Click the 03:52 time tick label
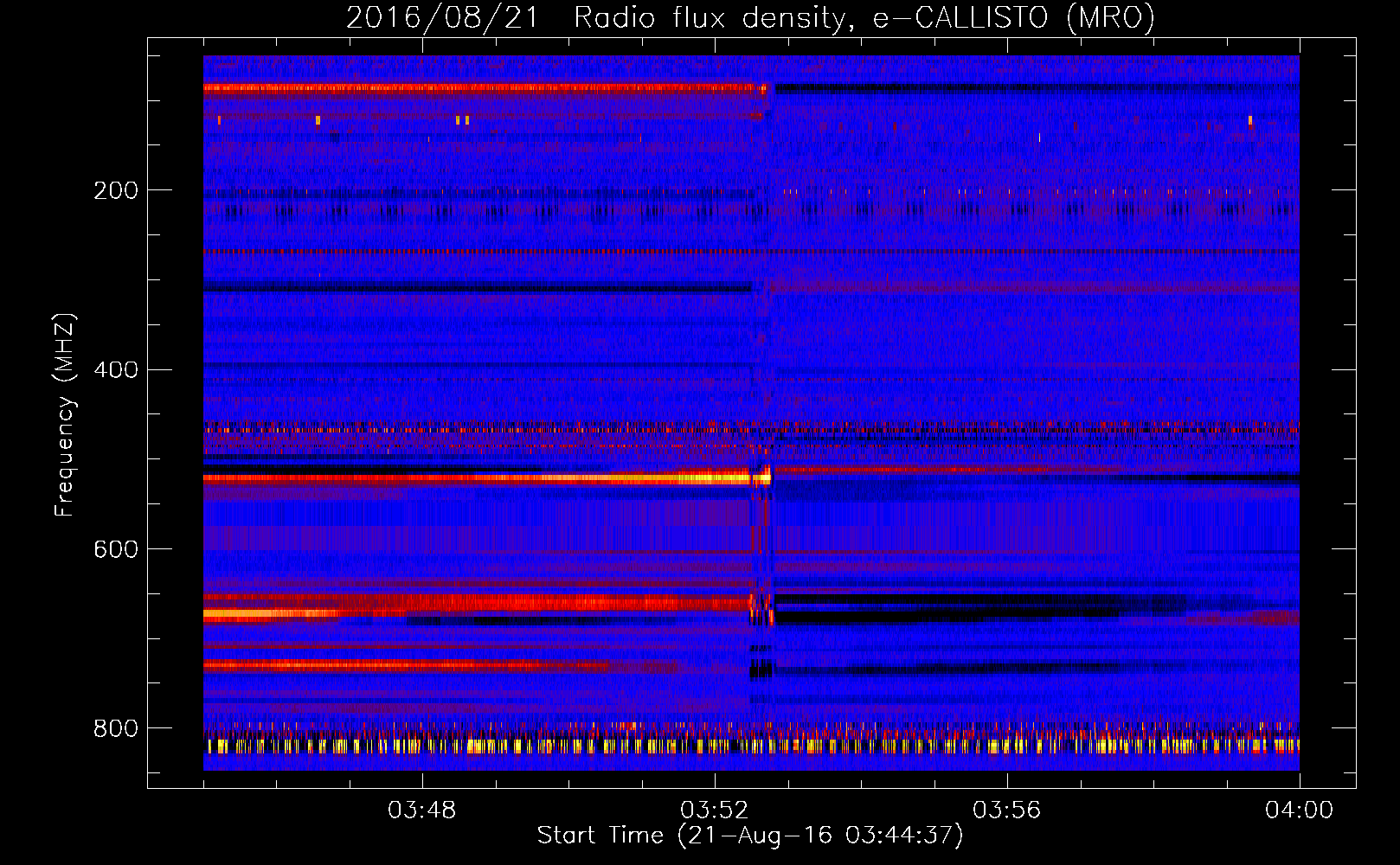This screenshot has width=1400, height=865. coord(715,811)
